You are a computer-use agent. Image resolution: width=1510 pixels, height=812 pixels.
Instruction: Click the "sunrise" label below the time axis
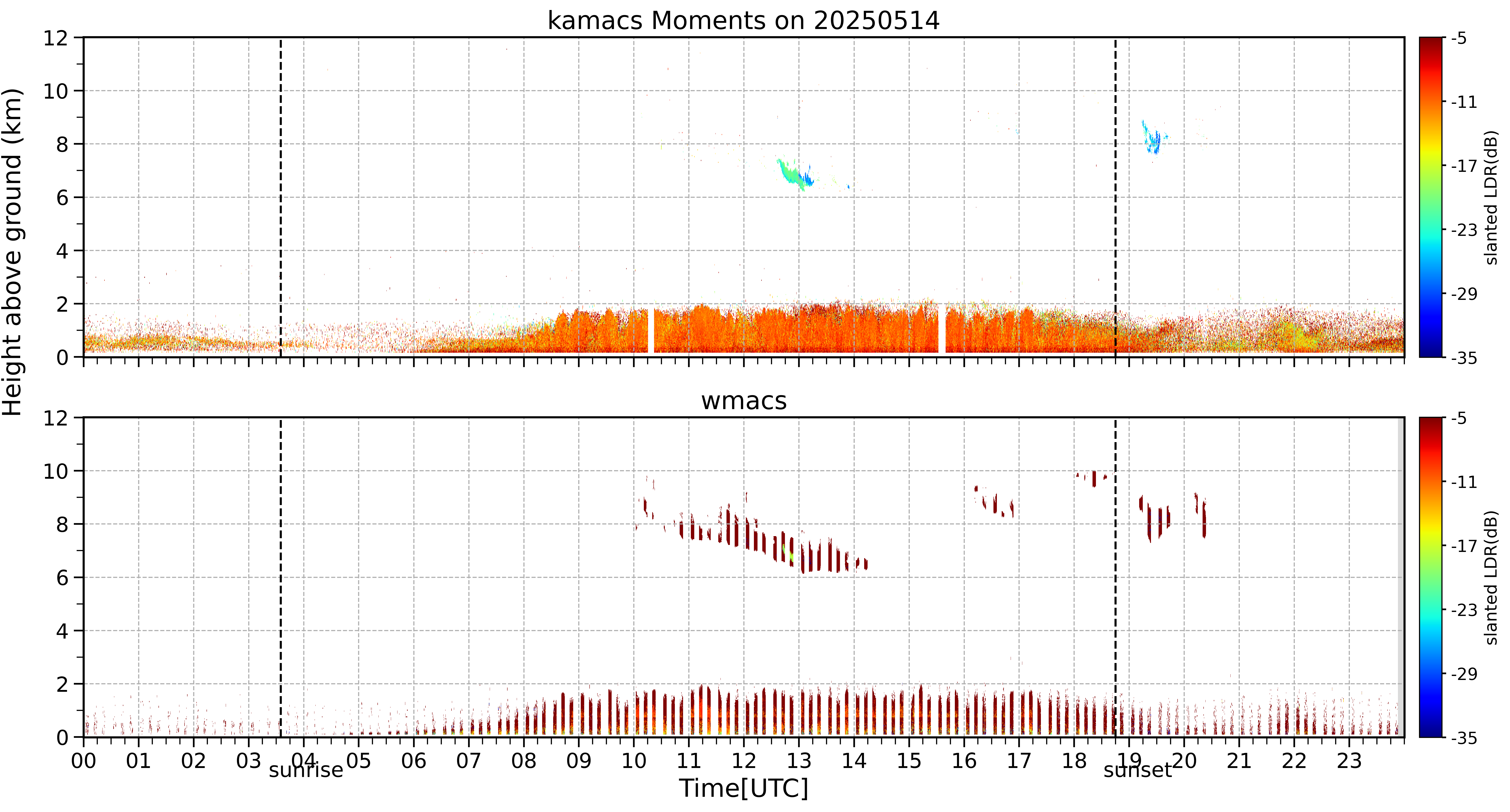pyautogui.click(x=306, y=770)
